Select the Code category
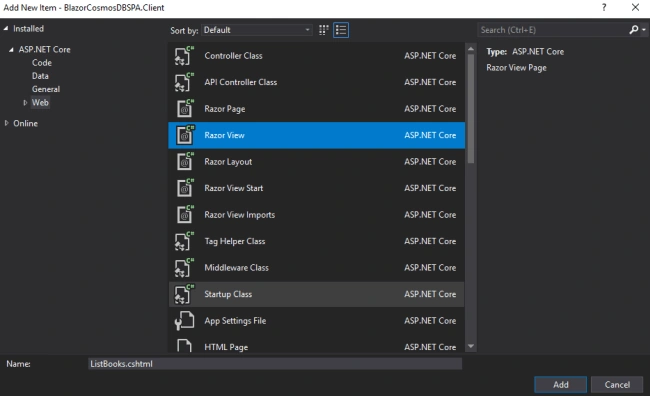The width and height of the screenshot is (650, 396). click(x=42, y=63)
